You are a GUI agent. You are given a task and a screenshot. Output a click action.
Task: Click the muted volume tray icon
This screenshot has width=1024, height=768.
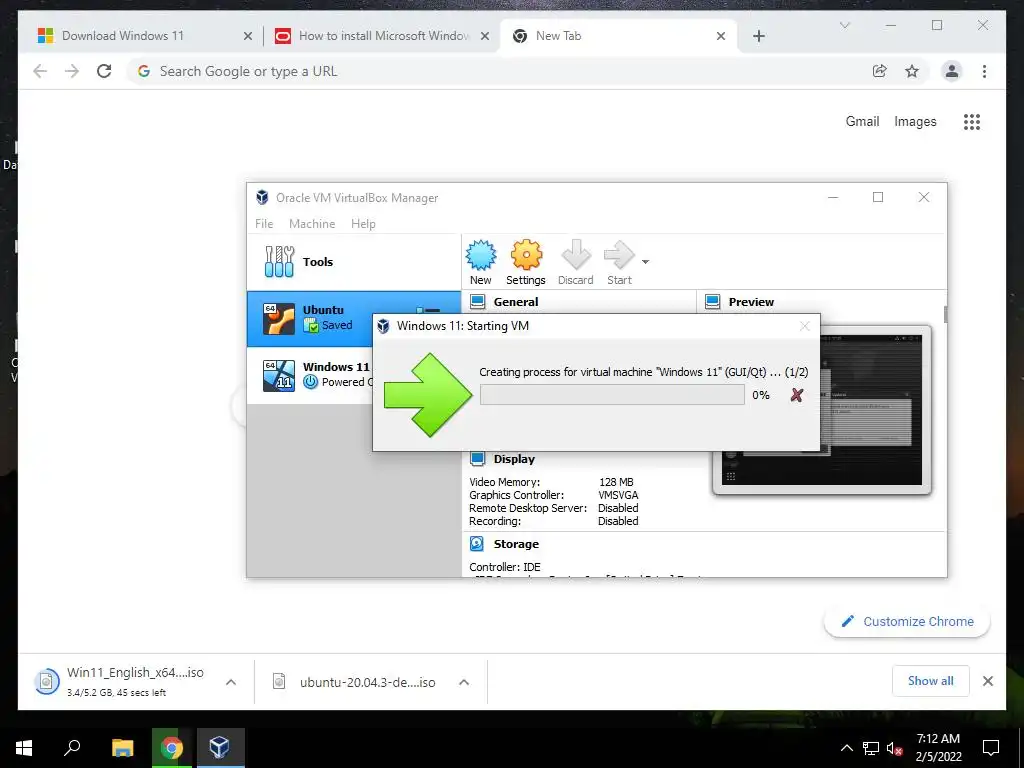(894, 748)
